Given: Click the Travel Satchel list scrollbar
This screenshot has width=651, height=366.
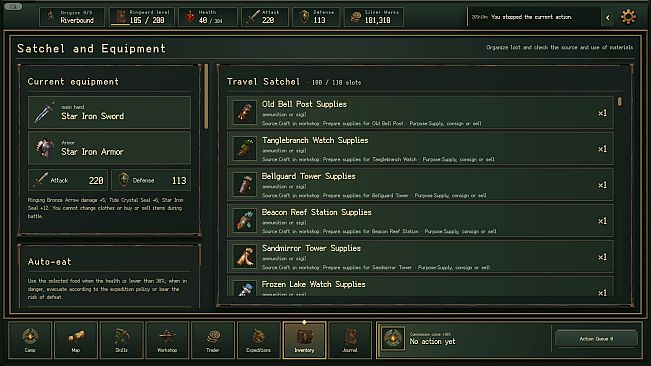Looking at the screenshot, I should (x=619, y=102).
